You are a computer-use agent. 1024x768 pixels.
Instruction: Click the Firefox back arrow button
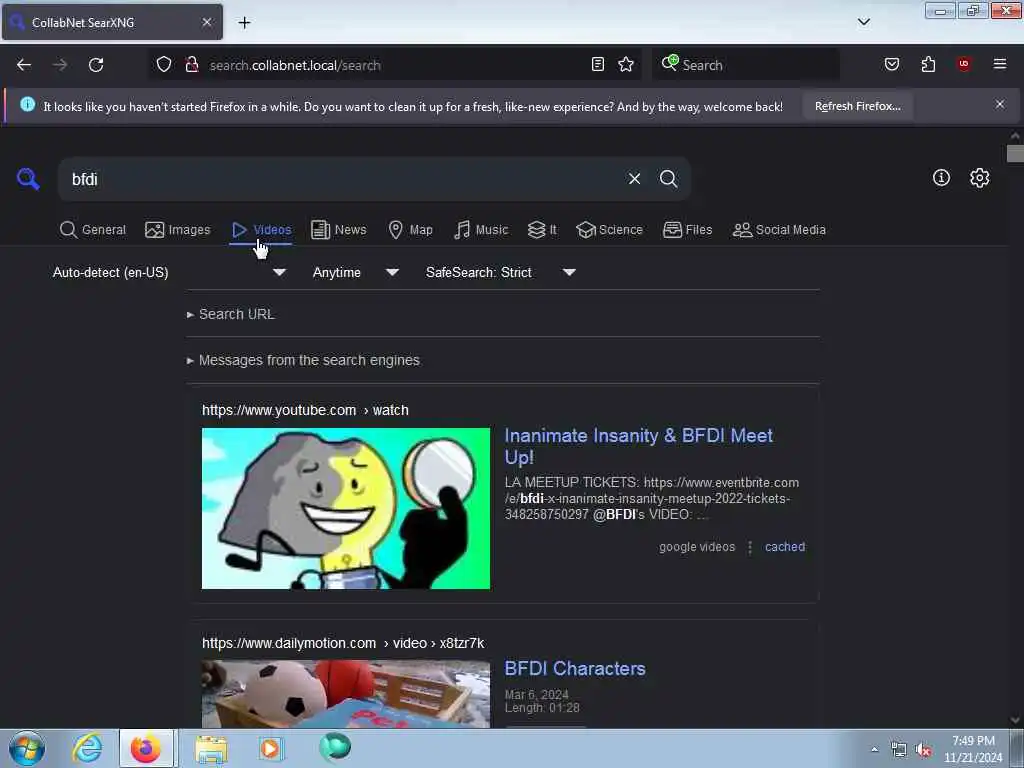[24, 65]
